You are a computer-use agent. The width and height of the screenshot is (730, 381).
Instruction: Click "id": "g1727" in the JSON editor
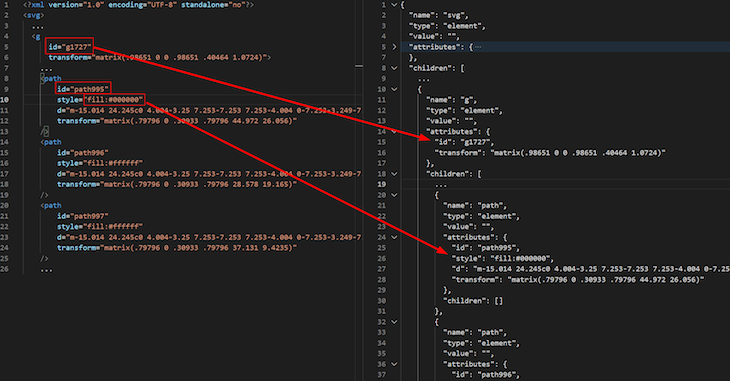coord(464,142)
